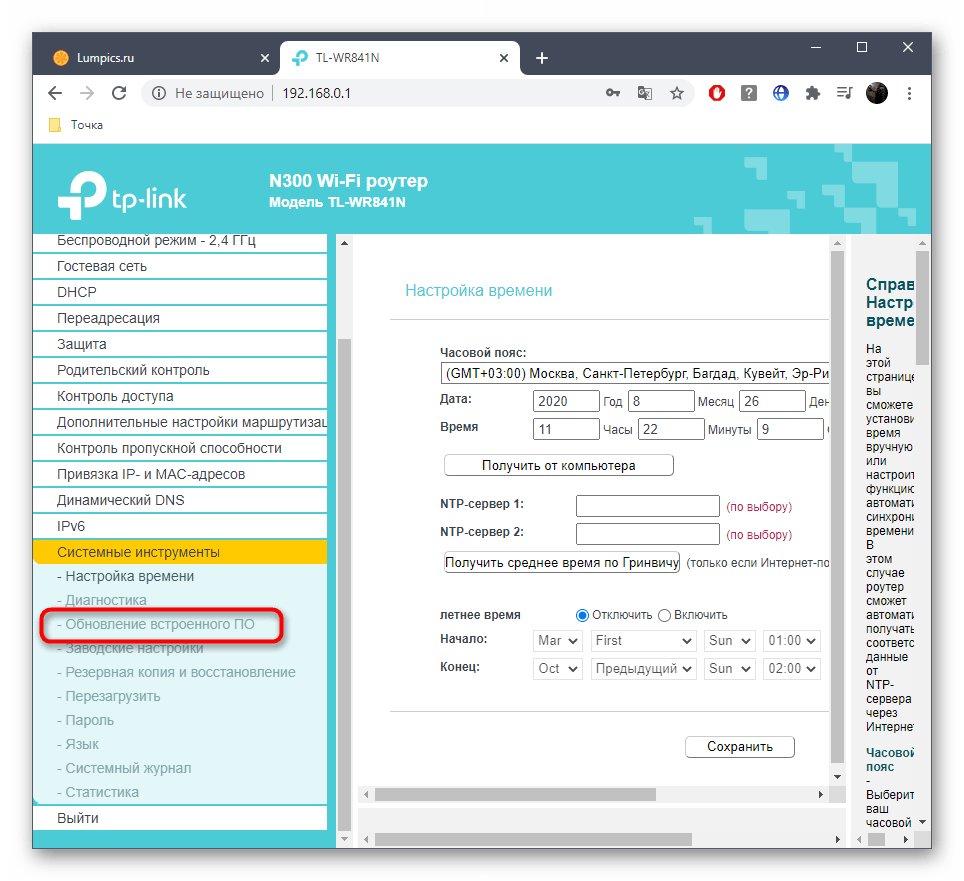Open the Начало month dropdown showing Mar
This screenshot has height=881, width=964.
click(x=558, y=641)
